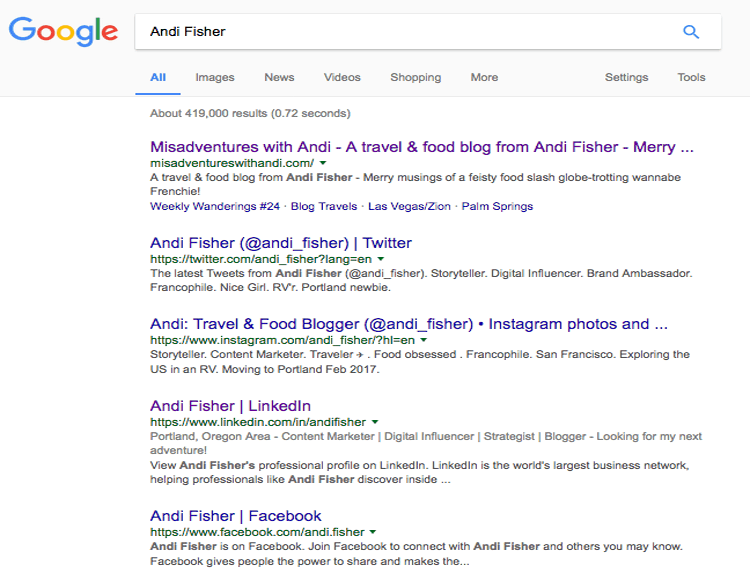This screenshot has width=750, height=583.
Task: Click the LinkedIn snippet starting Portland, Oregon Area
Action: coord(426,443)
